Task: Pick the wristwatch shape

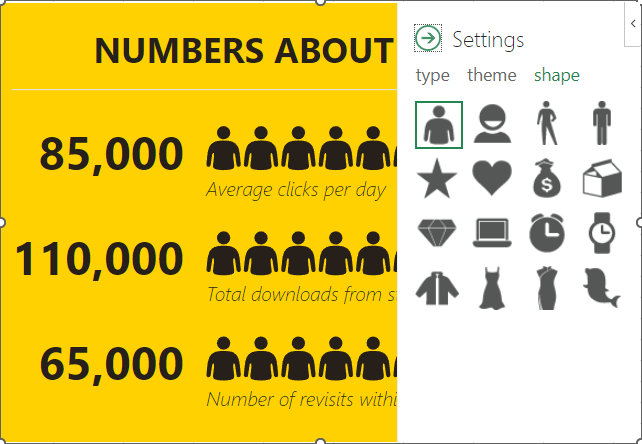Action: pyautogui.click(x=601, y=232)
